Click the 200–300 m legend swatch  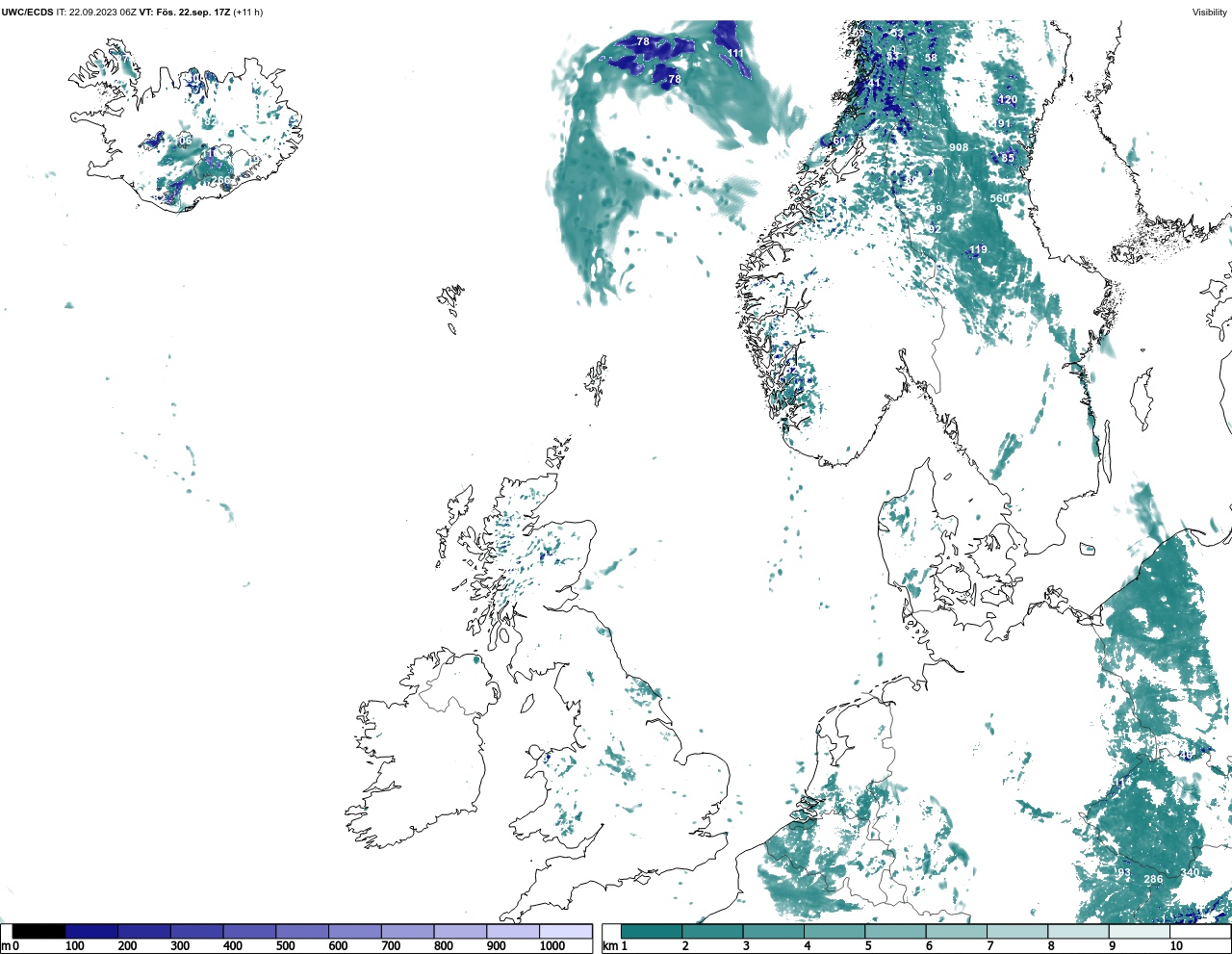(144, 931)
